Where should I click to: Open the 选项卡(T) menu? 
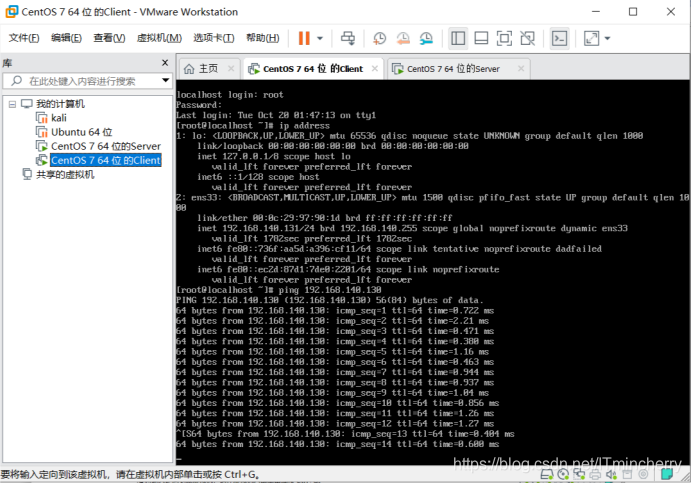[214, 38]
